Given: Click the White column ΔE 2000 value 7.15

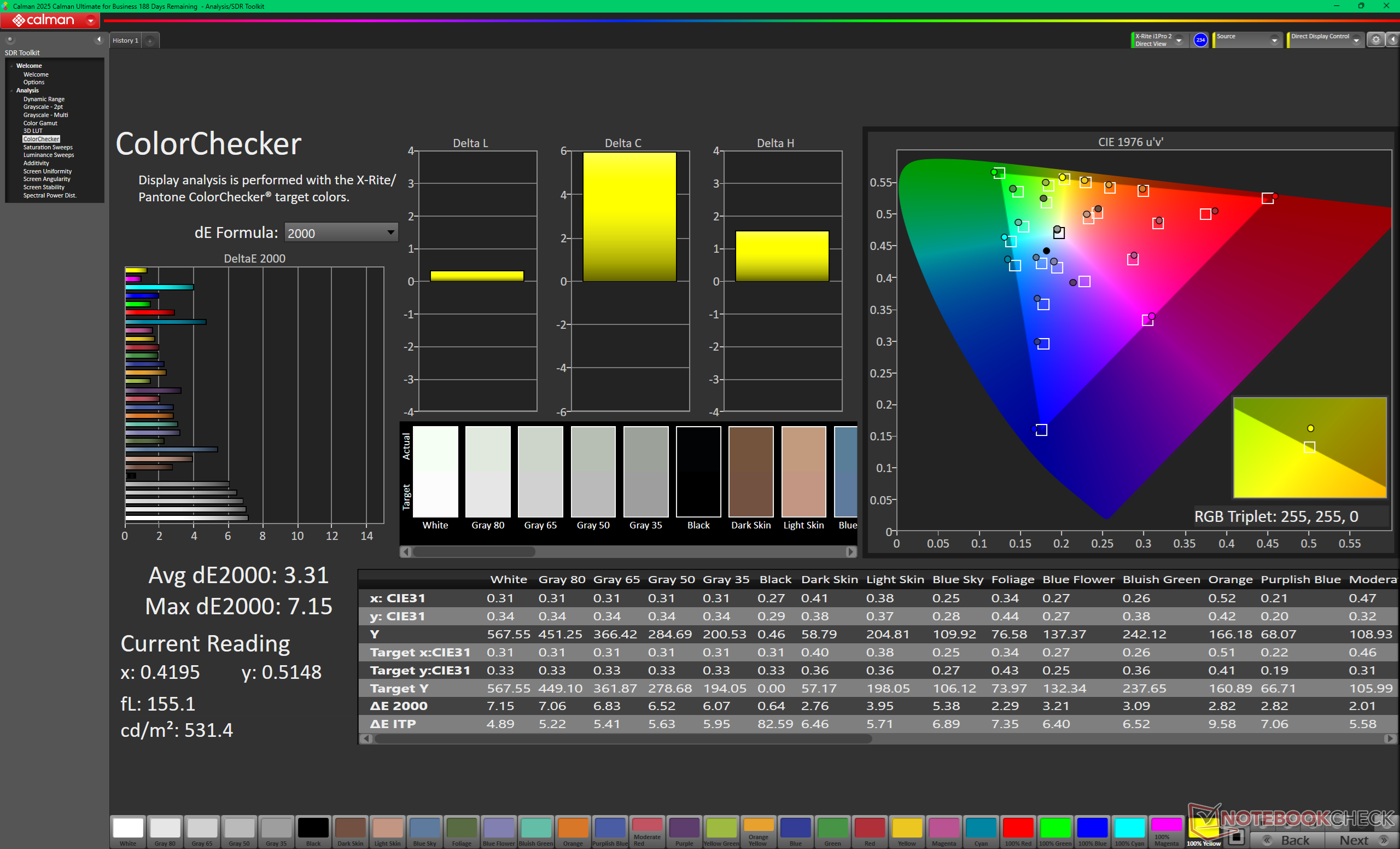Looking at the screenshot, I should point(500,706).
